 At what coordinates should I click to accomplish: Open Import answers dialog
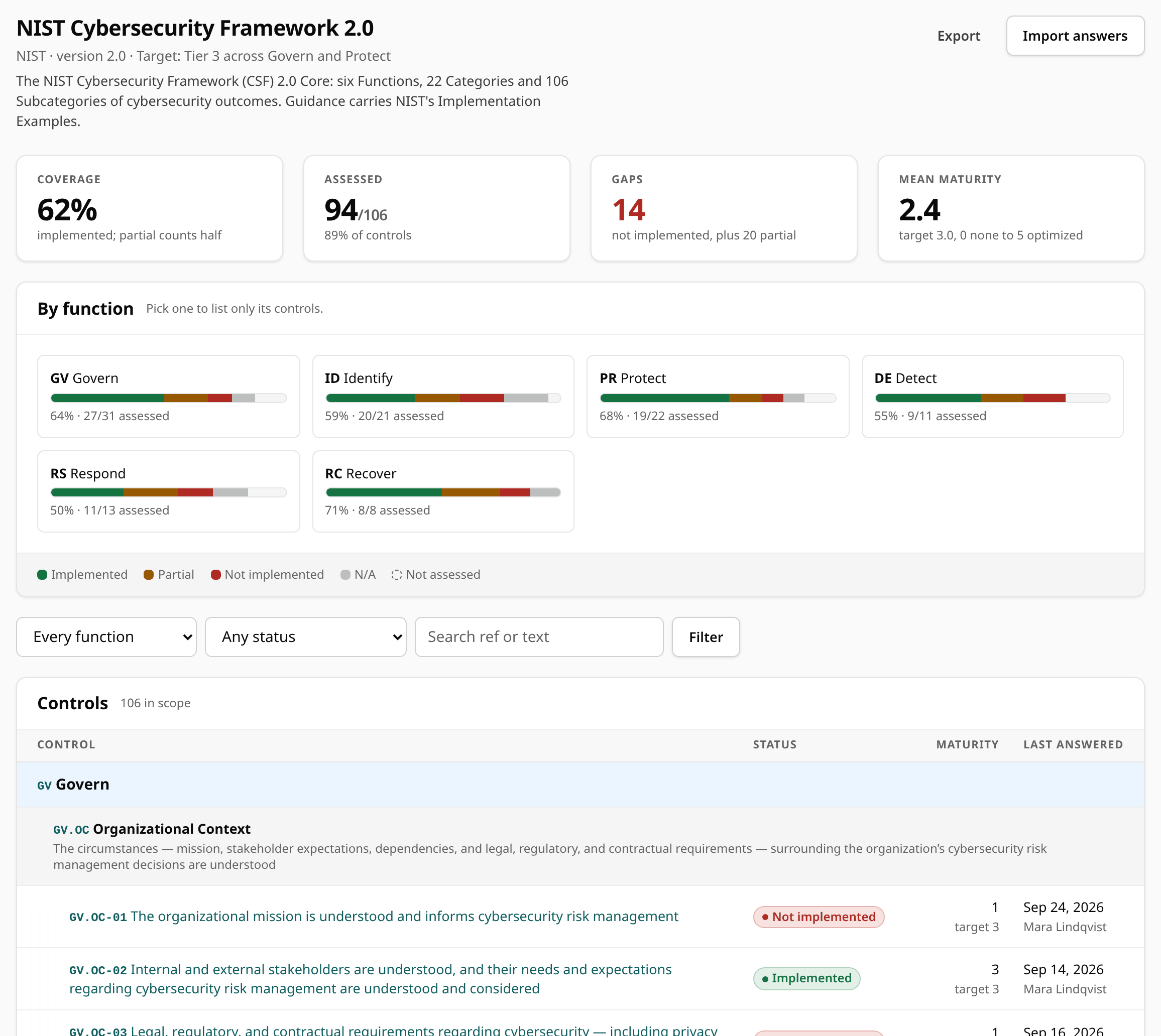[1075, 36]
